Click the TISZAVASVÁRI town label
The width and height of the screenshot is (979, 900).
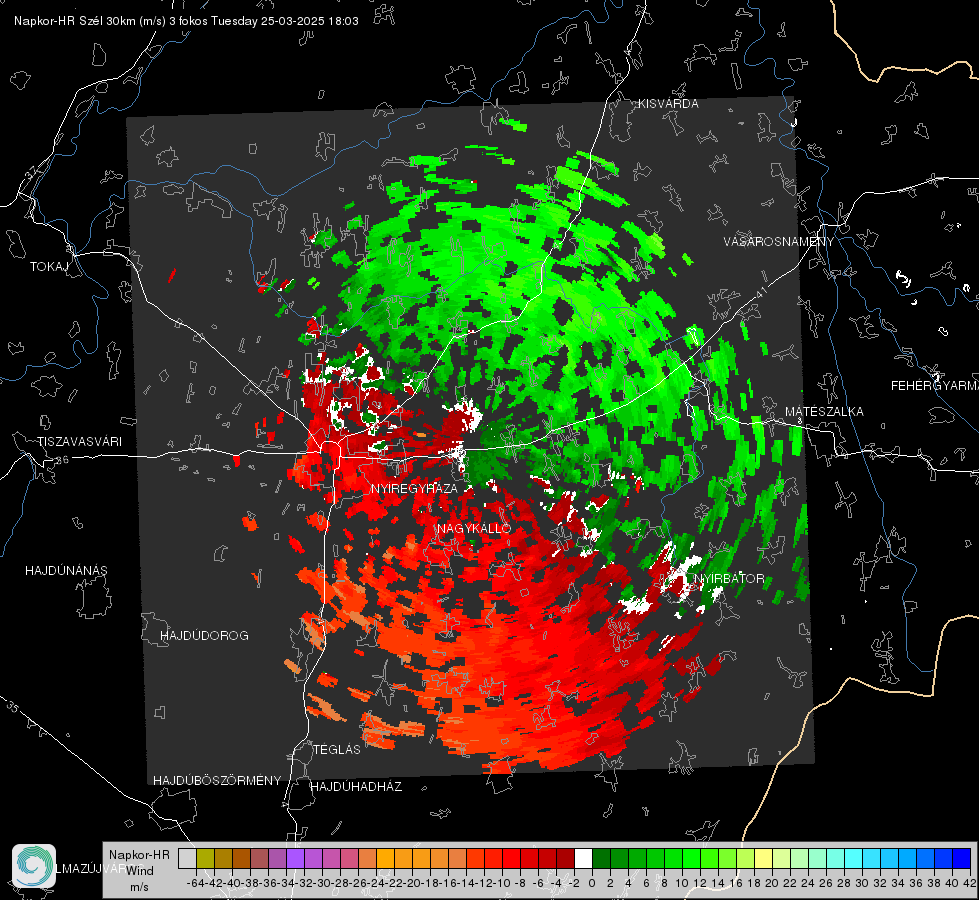click(x=79, y=442)
